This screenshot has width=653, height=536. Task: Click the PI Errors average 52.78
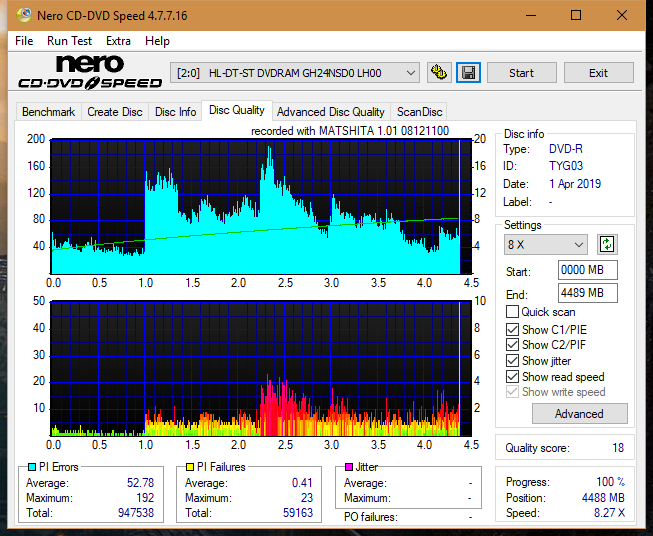point(140,483)
